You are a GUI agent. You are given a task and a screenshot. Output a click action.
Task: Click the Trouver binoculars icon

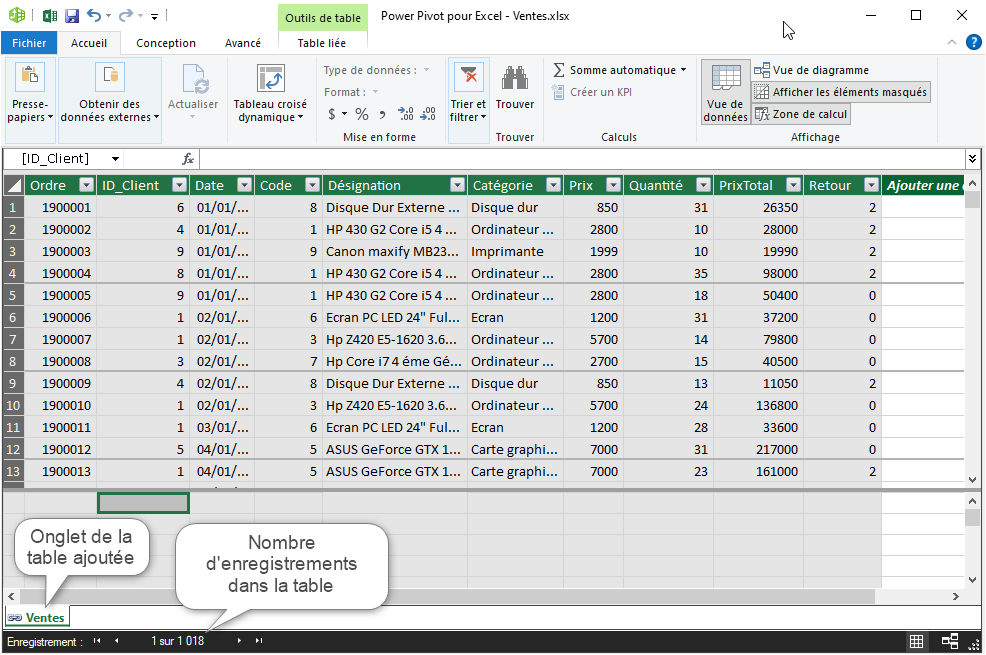[514, 78]
